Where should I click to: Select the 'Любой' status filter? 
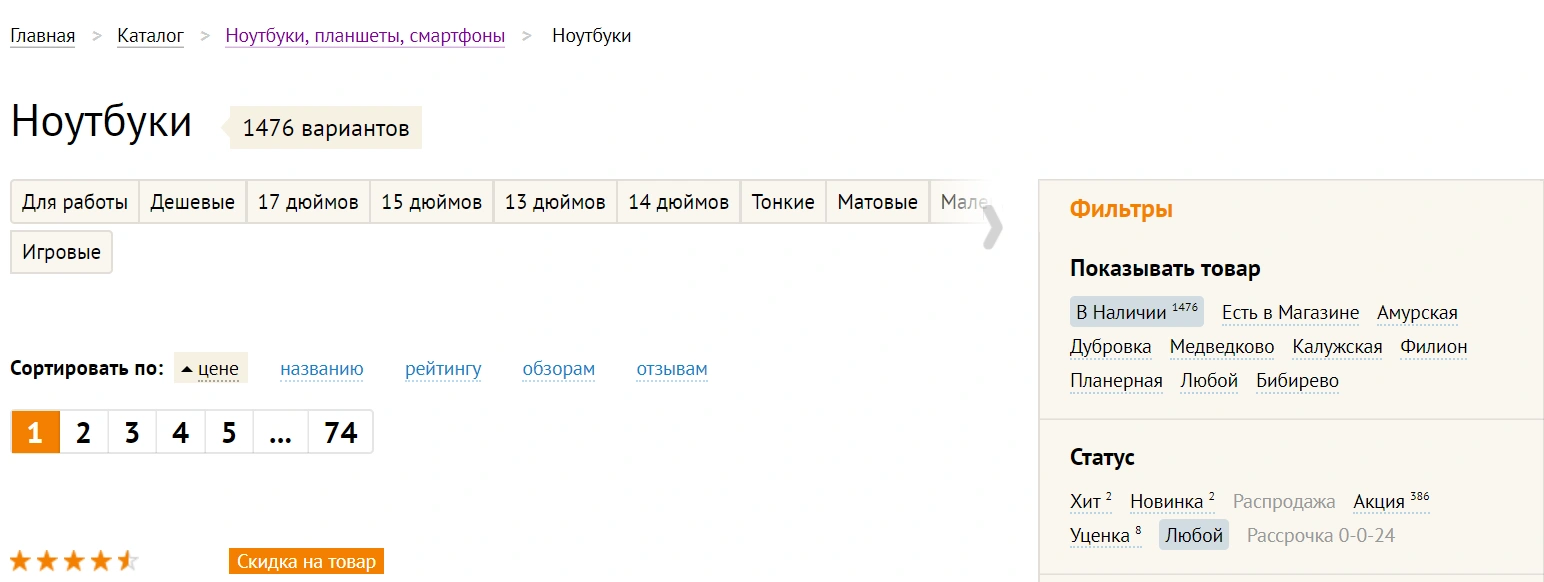[1192, 535]
